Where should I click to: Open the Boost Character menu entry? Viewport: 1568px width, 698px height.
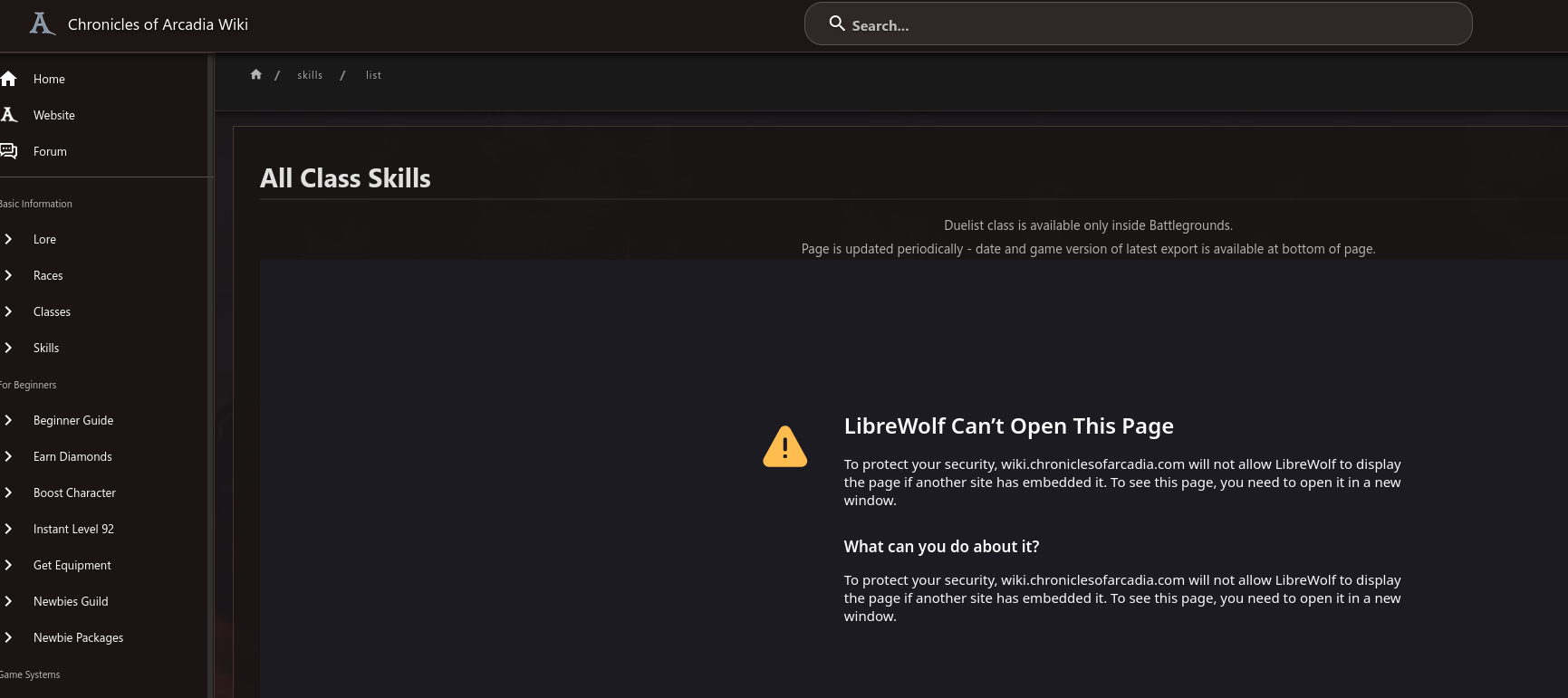(74, 492)
